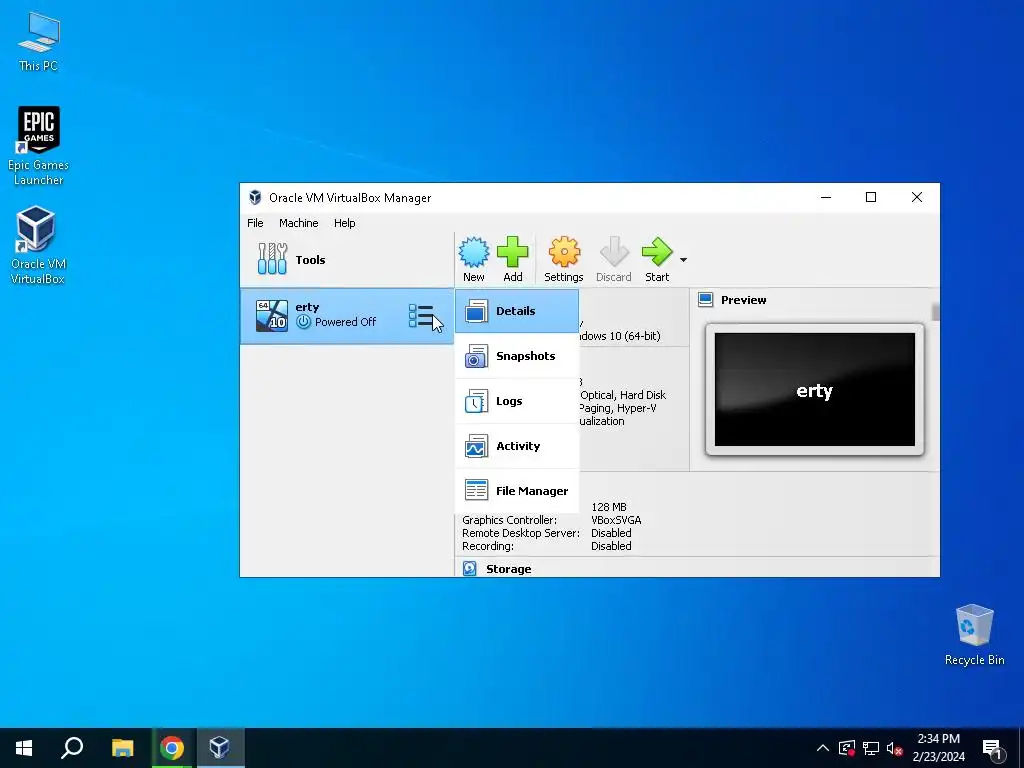Viewport: 1024px width, 768px height.
Task: Show hidden system tray icons chevron
Action: (823, 748)
